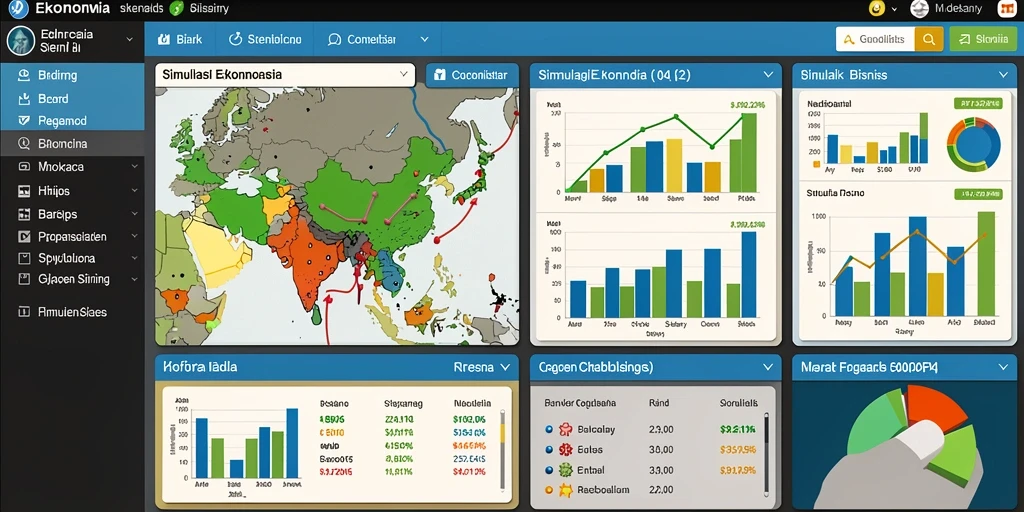This screenshot has width=1024, height=512.
Task: Click the user avatar icon next to M.delsany
Action: (x=920, y=9)
